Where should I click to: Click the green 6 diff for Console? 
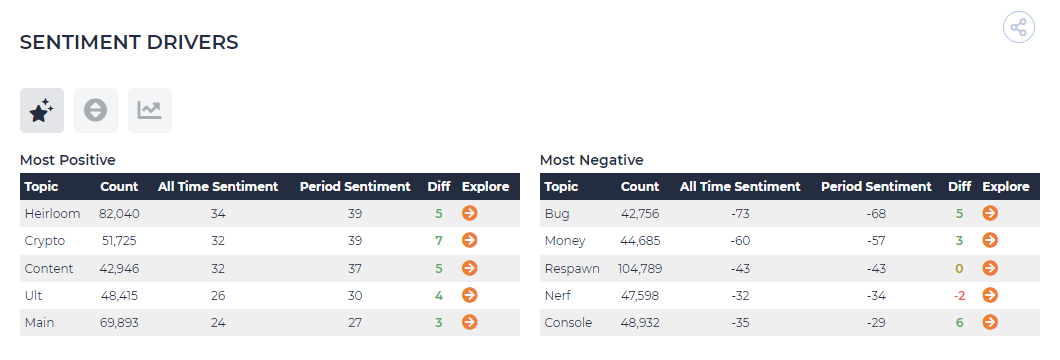coord(959,322)
